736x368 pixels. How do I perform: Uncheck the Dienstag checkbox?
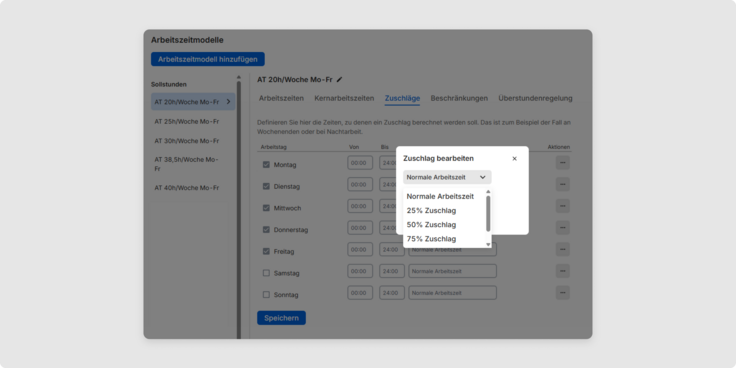(x=266, y=186)
